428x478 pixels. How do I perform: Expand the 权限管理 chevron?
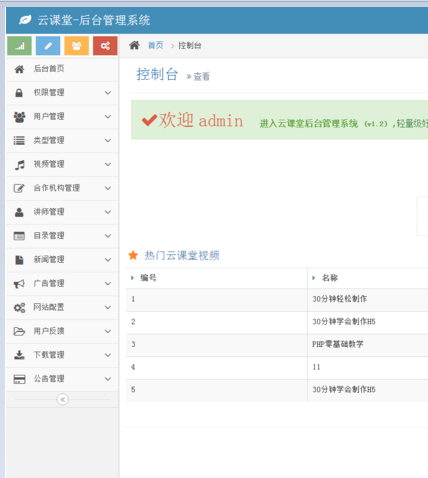[x=108, y=93]
